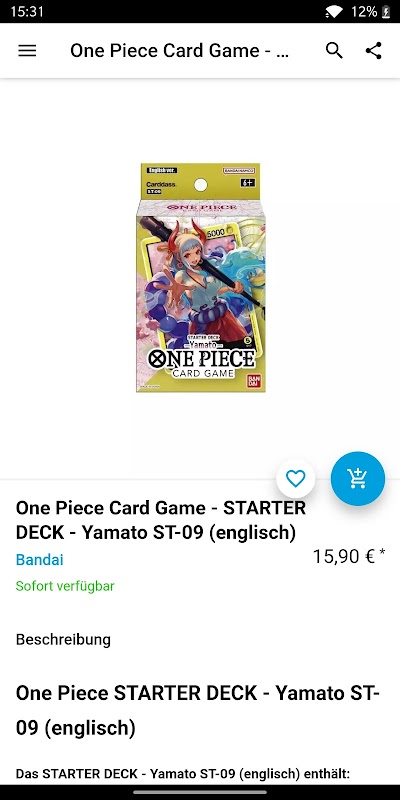Tap the description heading One Piece STARTER DECK
The image size is (400, 800).
point(198,711)
